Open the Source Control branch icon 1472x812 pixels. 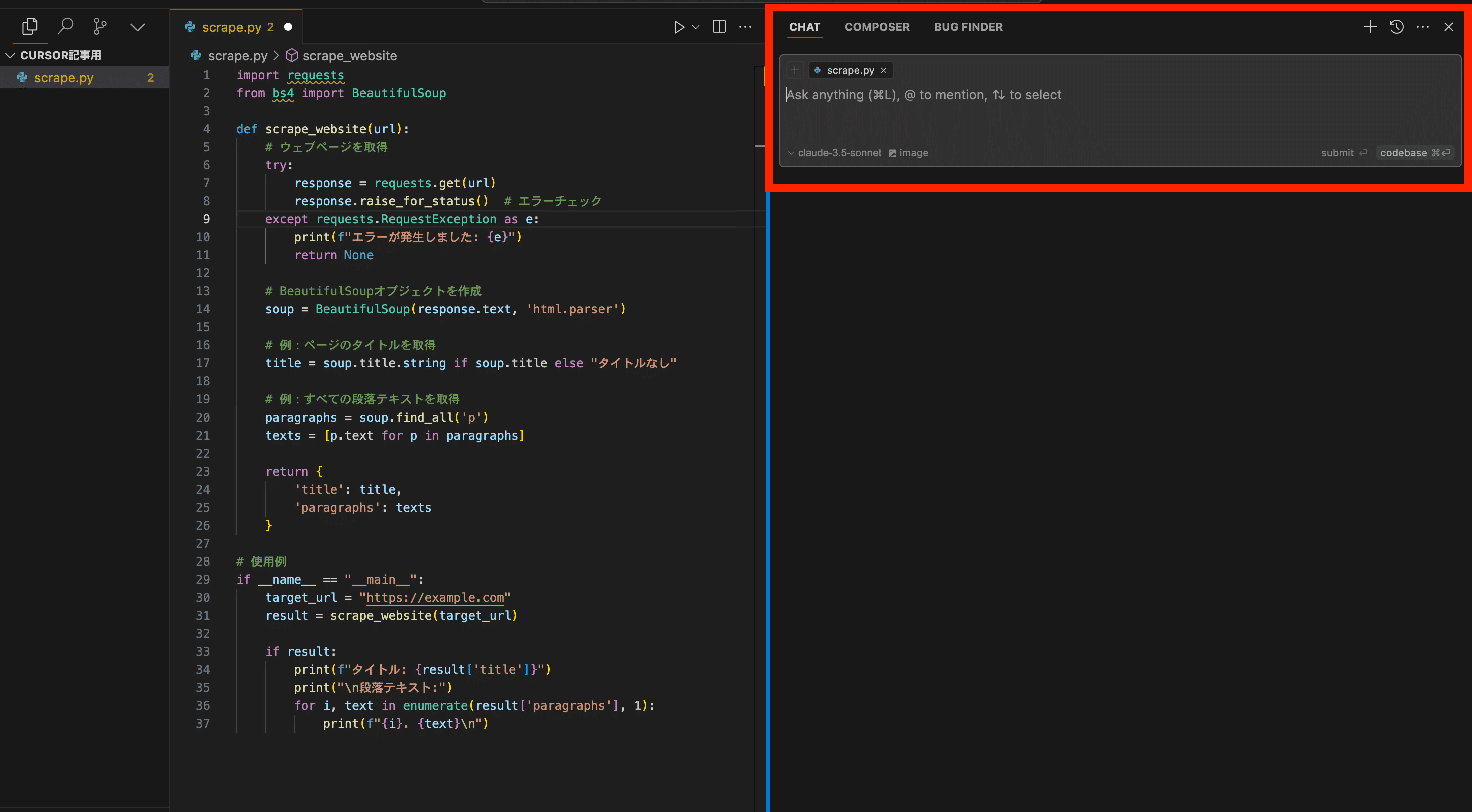point(100,27)
